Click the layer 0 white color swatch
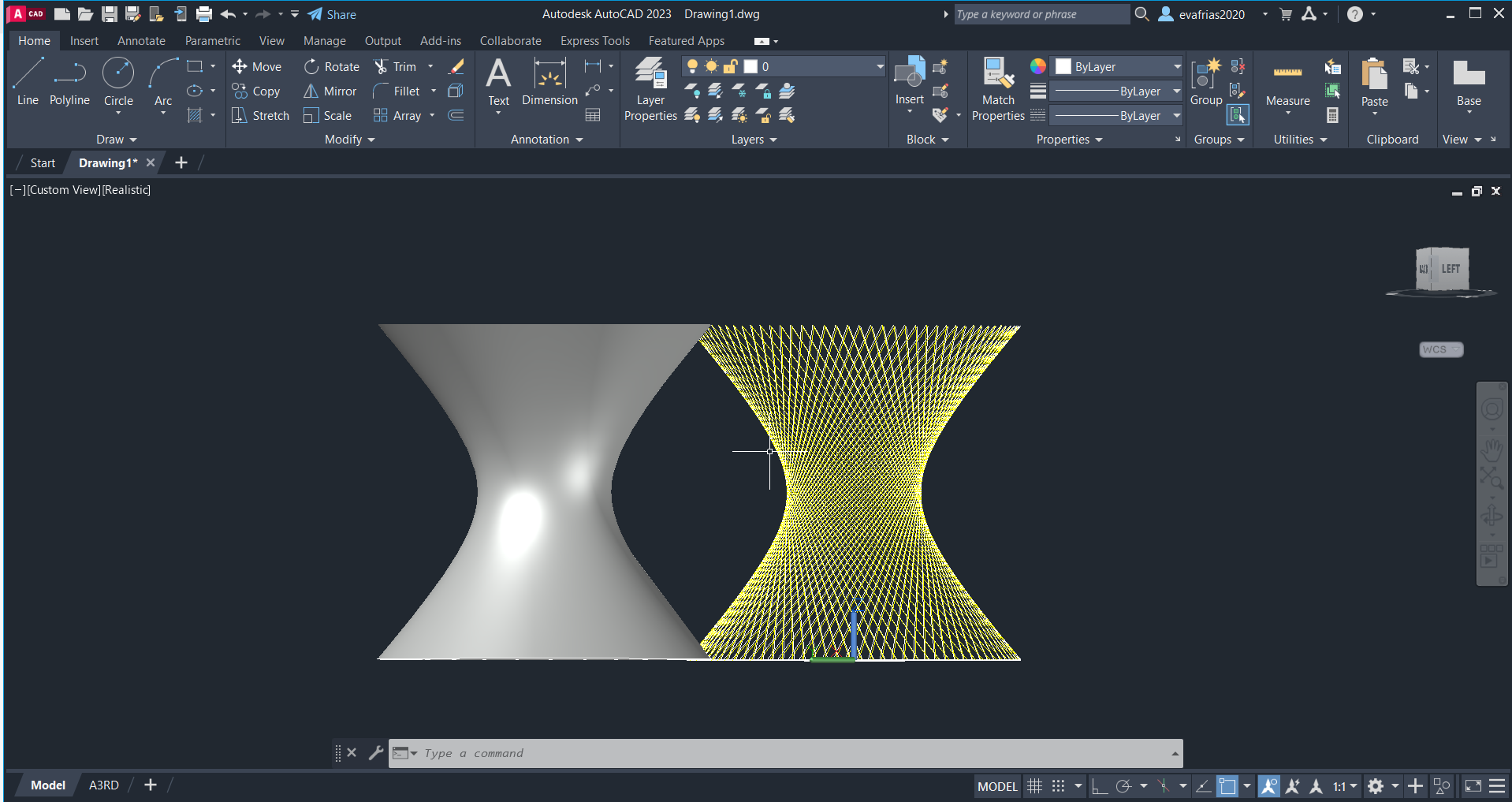1512x802 pixels. 751,67
